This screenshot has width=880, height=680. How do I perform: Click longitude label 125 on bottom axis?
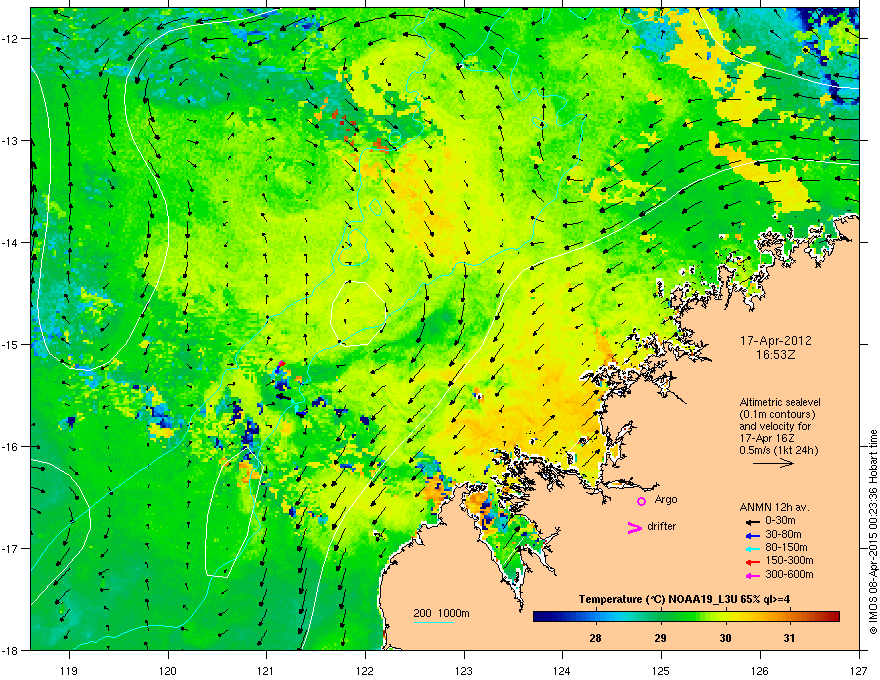coord(661,670)
